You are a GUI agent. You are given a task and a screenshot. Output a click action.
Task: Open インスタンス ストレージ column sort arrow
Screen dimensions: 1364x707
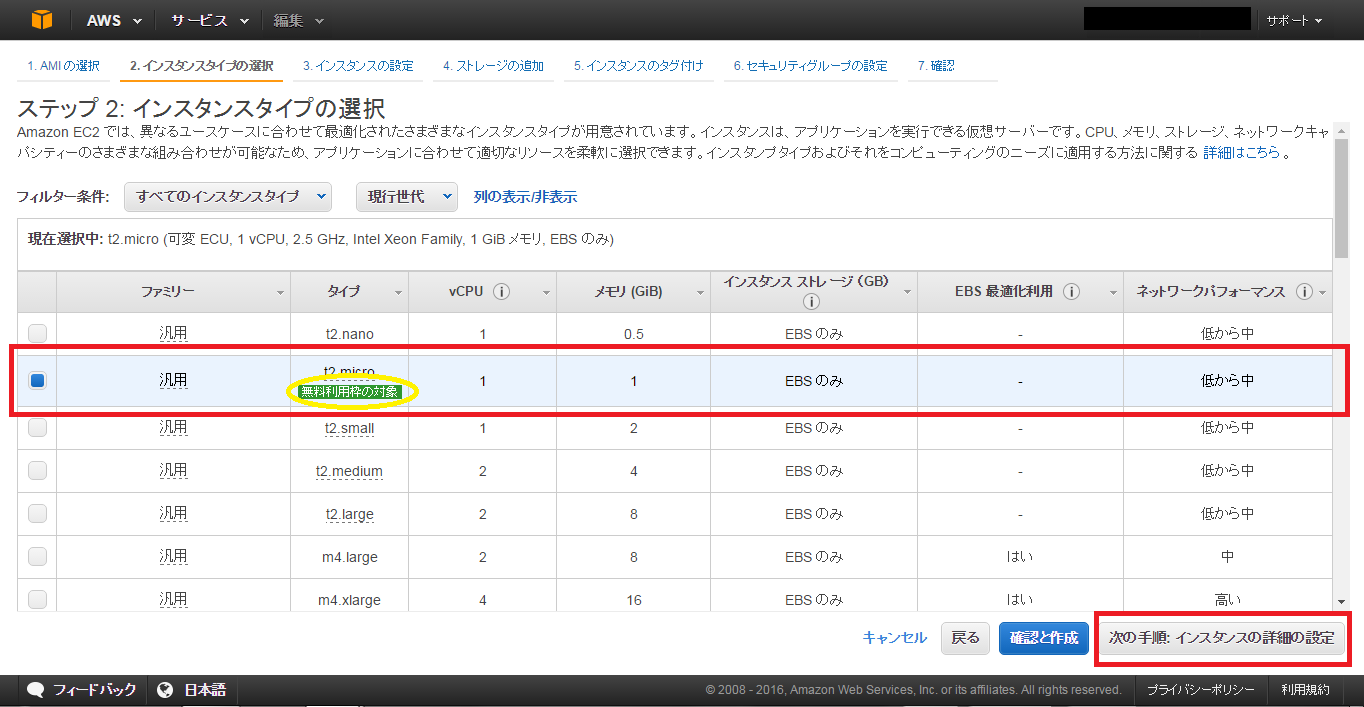tap(906, 292)
